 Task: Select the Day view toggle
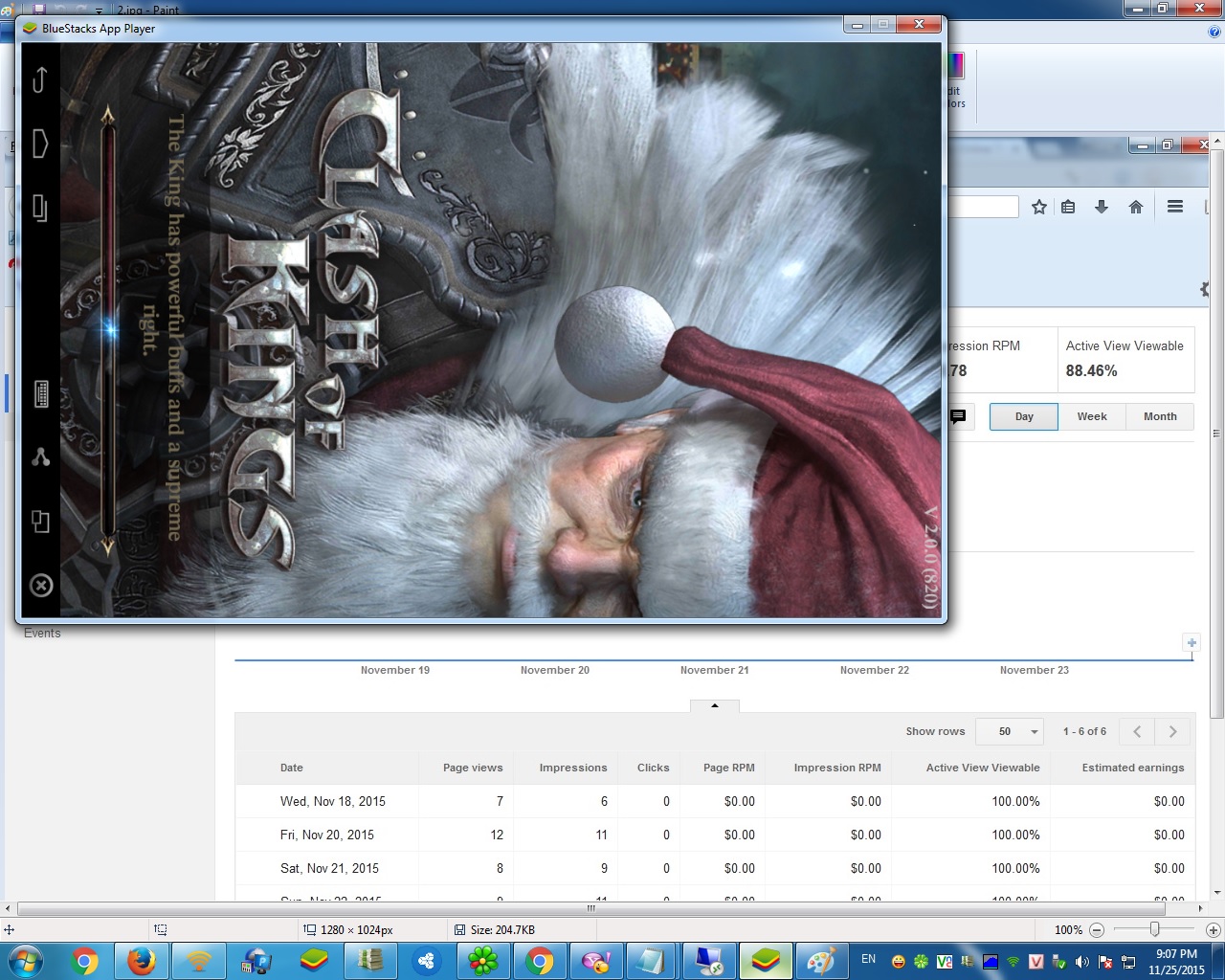point(1024,416)
